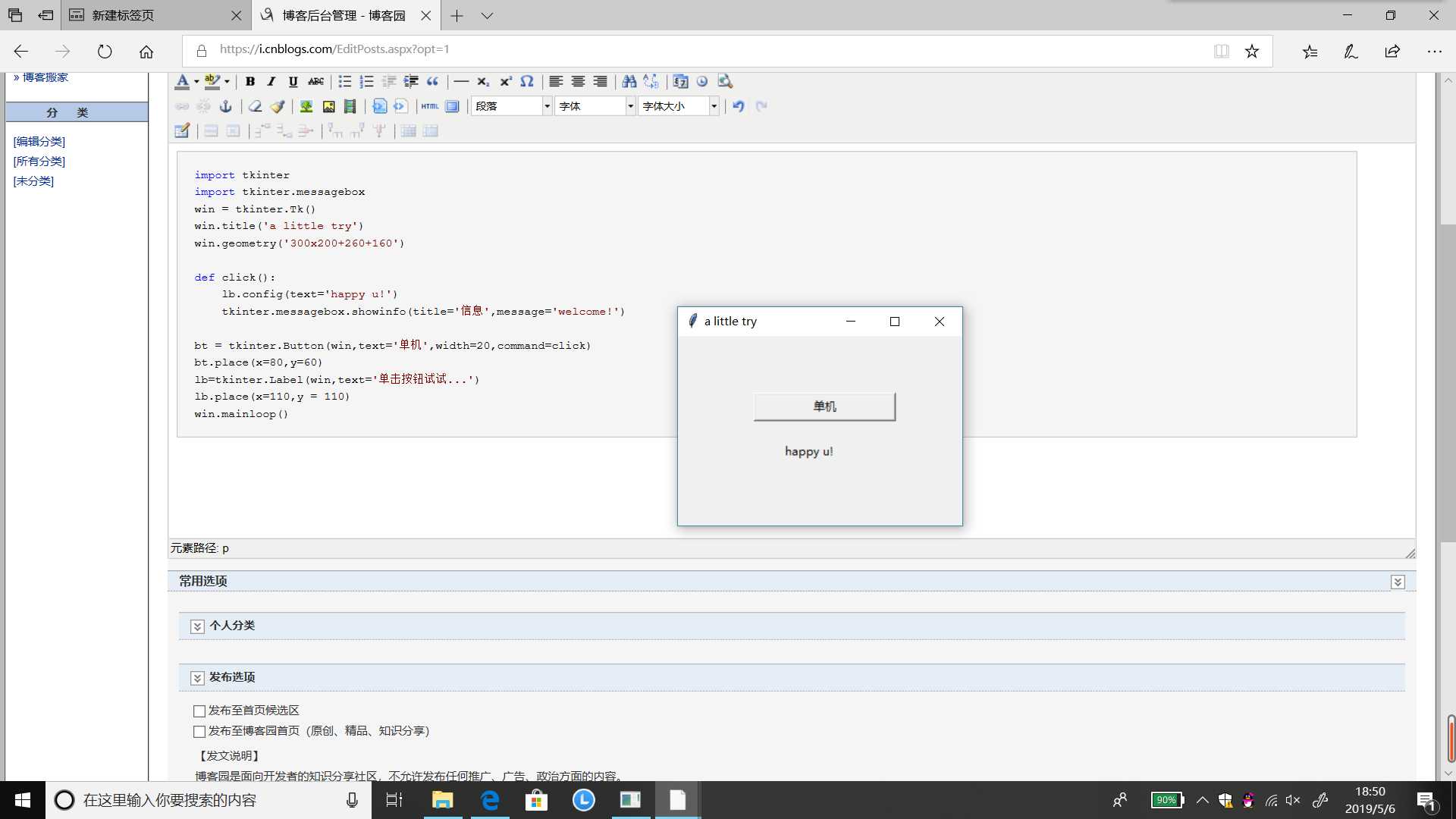Insert embedded media (film icon)
Viewport: 1456px width, 819px height.
(350, 106)
